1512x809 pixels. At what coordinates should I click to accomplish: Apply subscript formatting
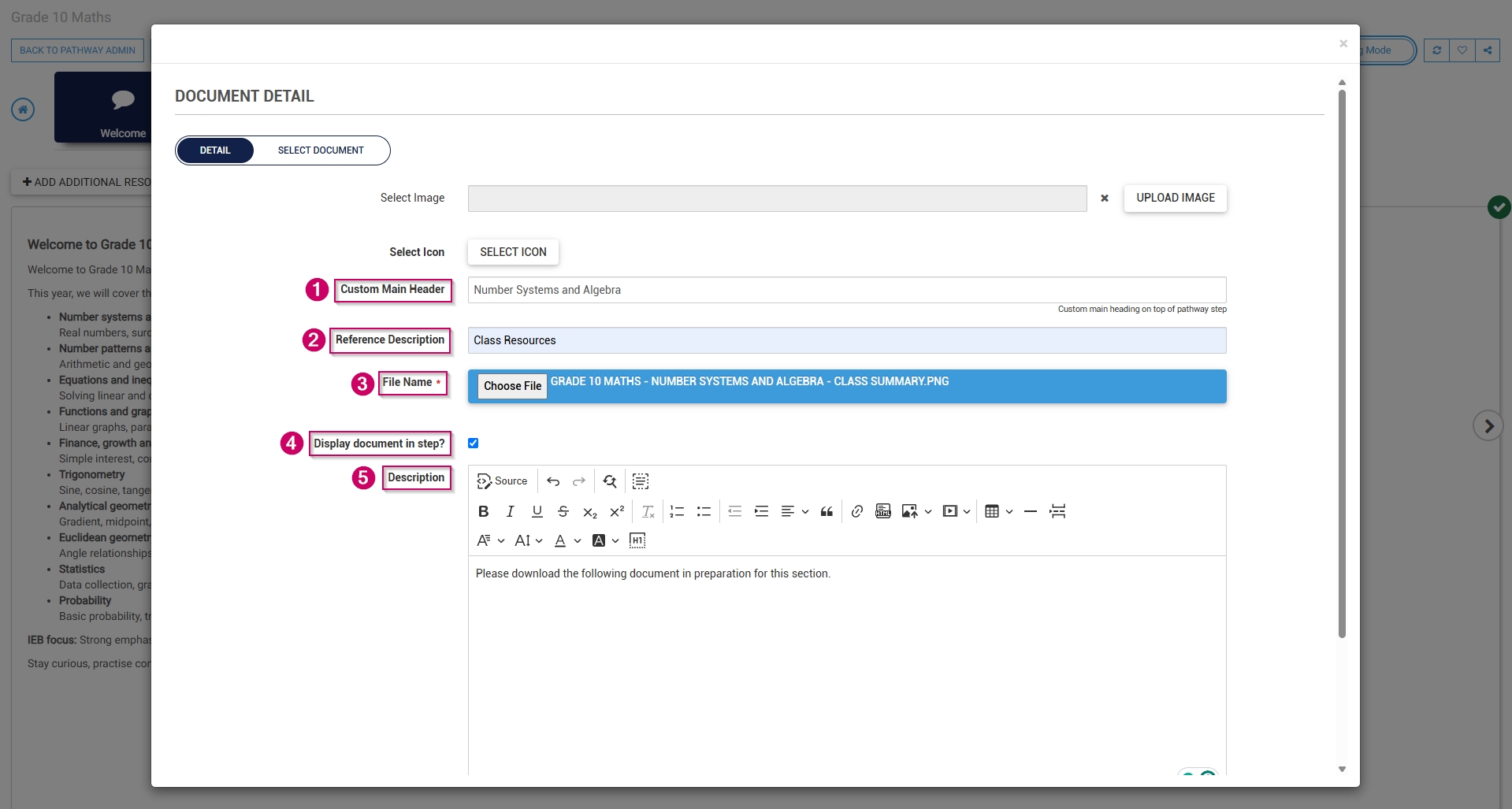[590, 512]
